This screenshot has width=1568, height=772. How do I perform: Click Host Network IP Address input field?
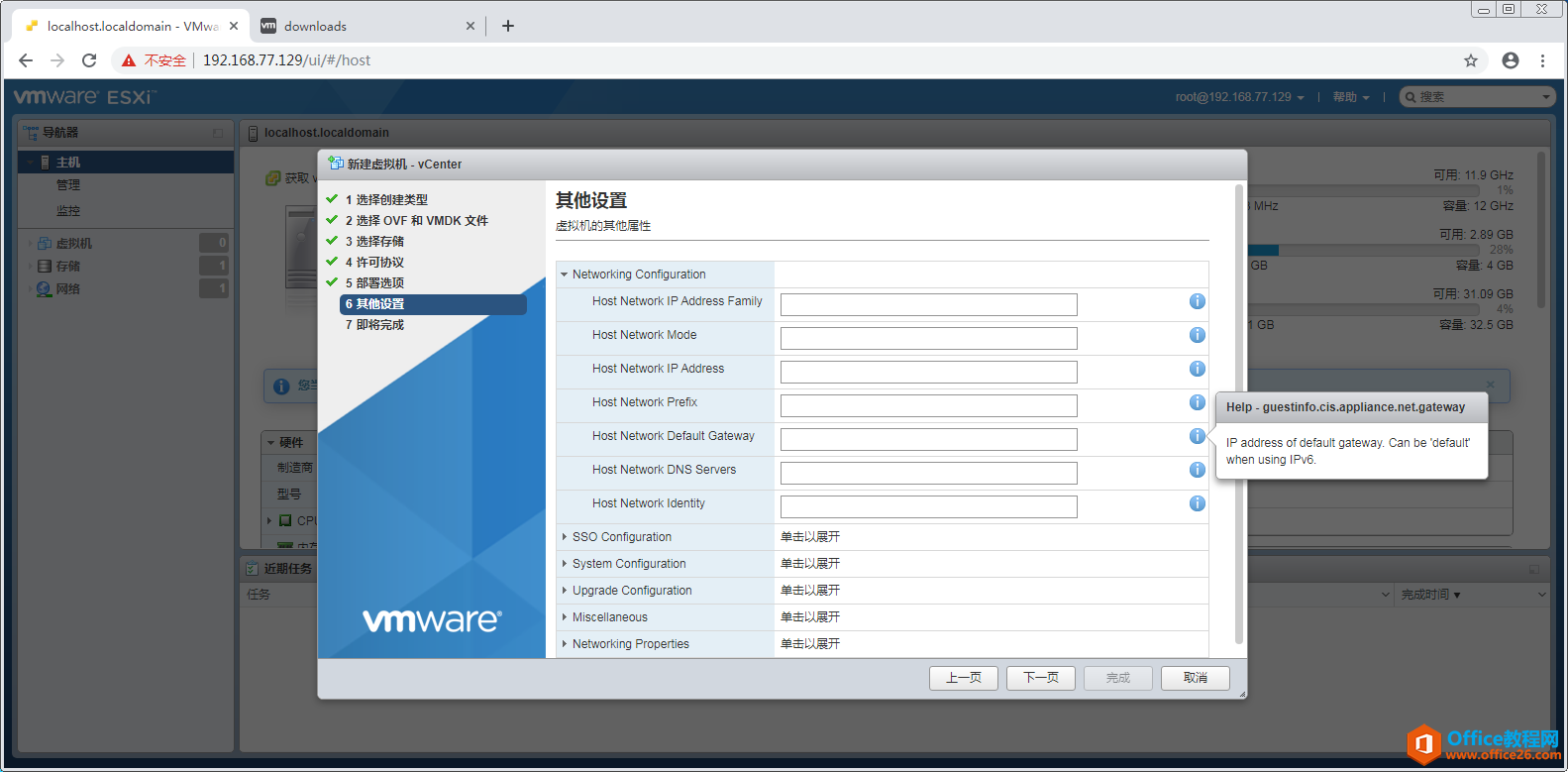[929, 372]
